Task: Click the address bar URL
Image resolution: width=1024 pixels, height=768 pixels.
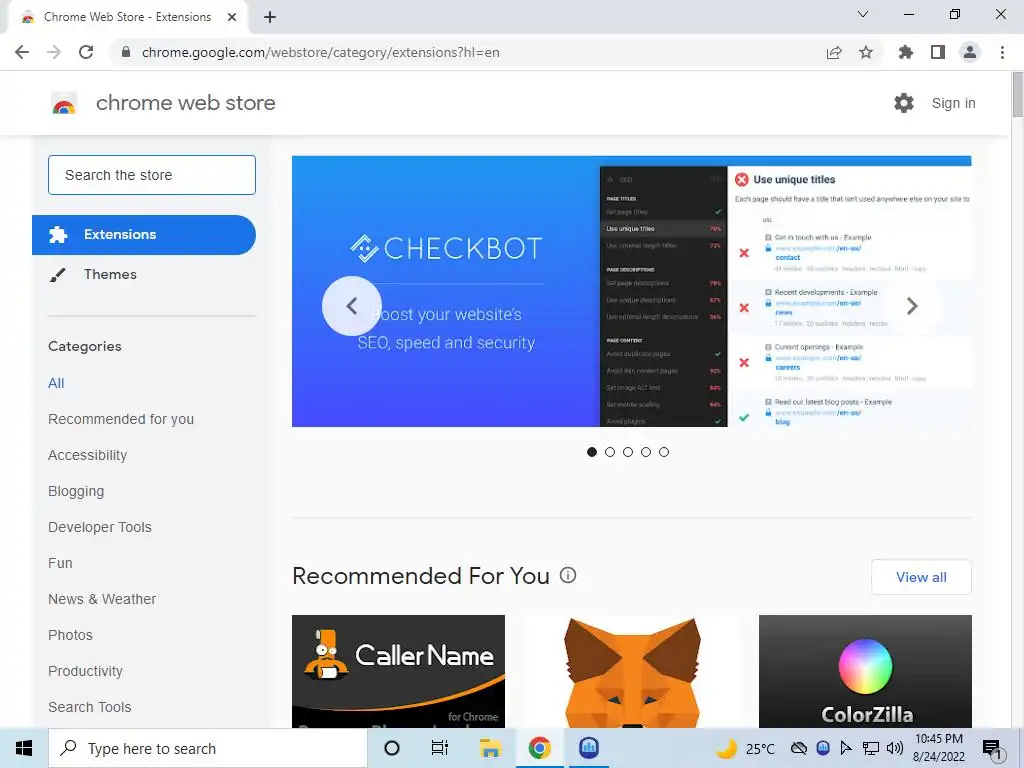Action: click(321, 52)
